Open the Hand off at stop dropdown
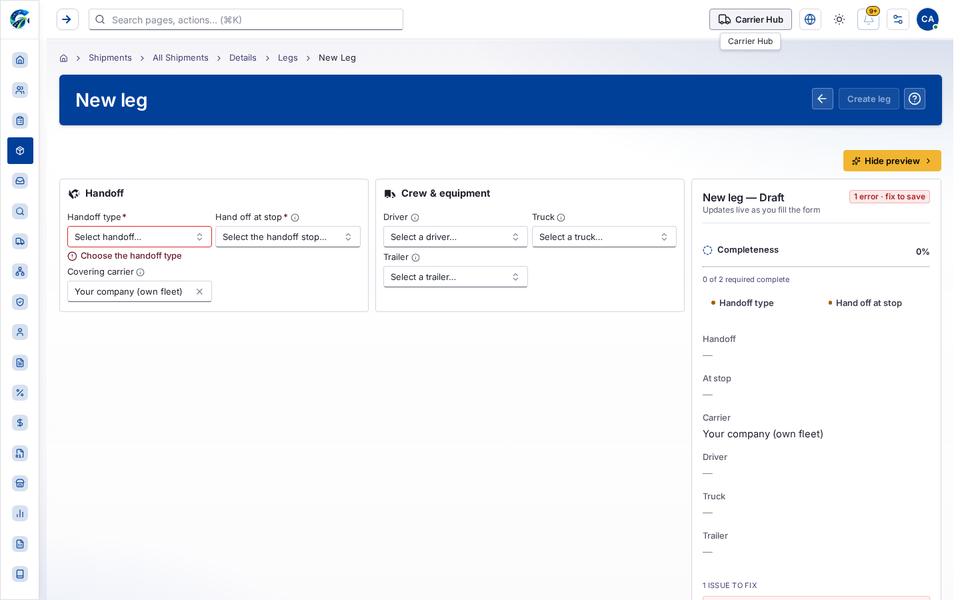The height and width of the screenshot is (600, 960). 288,237
